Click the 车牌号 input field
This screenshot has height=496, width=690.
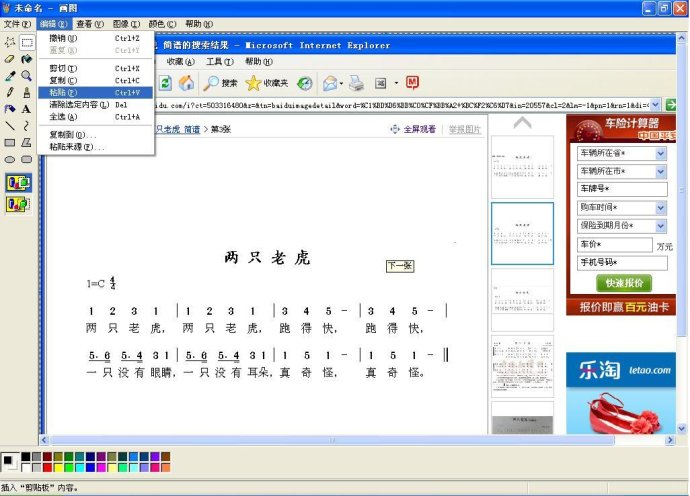[622, 189]
